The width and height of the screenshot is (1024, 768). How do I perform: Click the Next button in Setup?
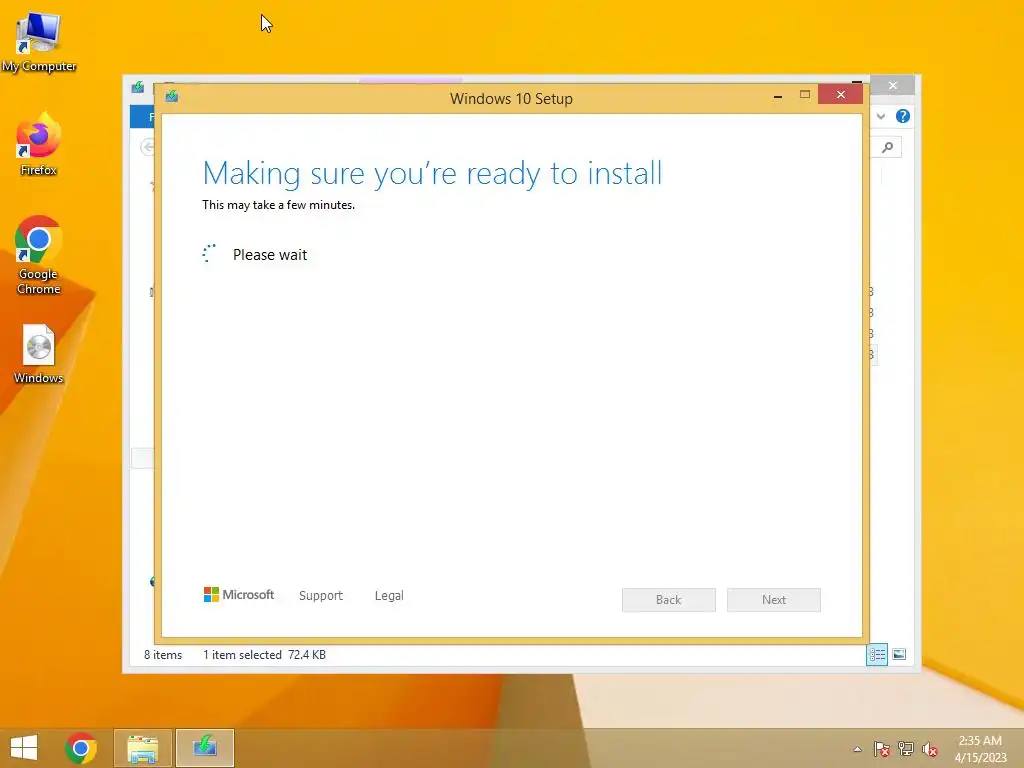pos(774,600)
